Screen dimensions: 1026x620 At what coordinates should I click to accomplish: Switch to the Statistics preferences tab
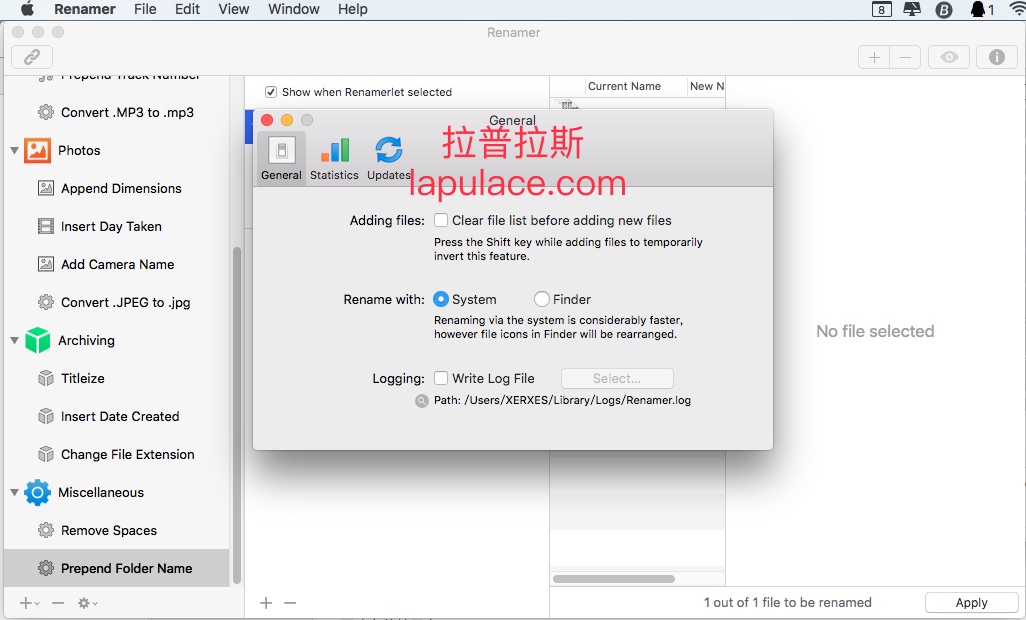[x=334, y=159]
